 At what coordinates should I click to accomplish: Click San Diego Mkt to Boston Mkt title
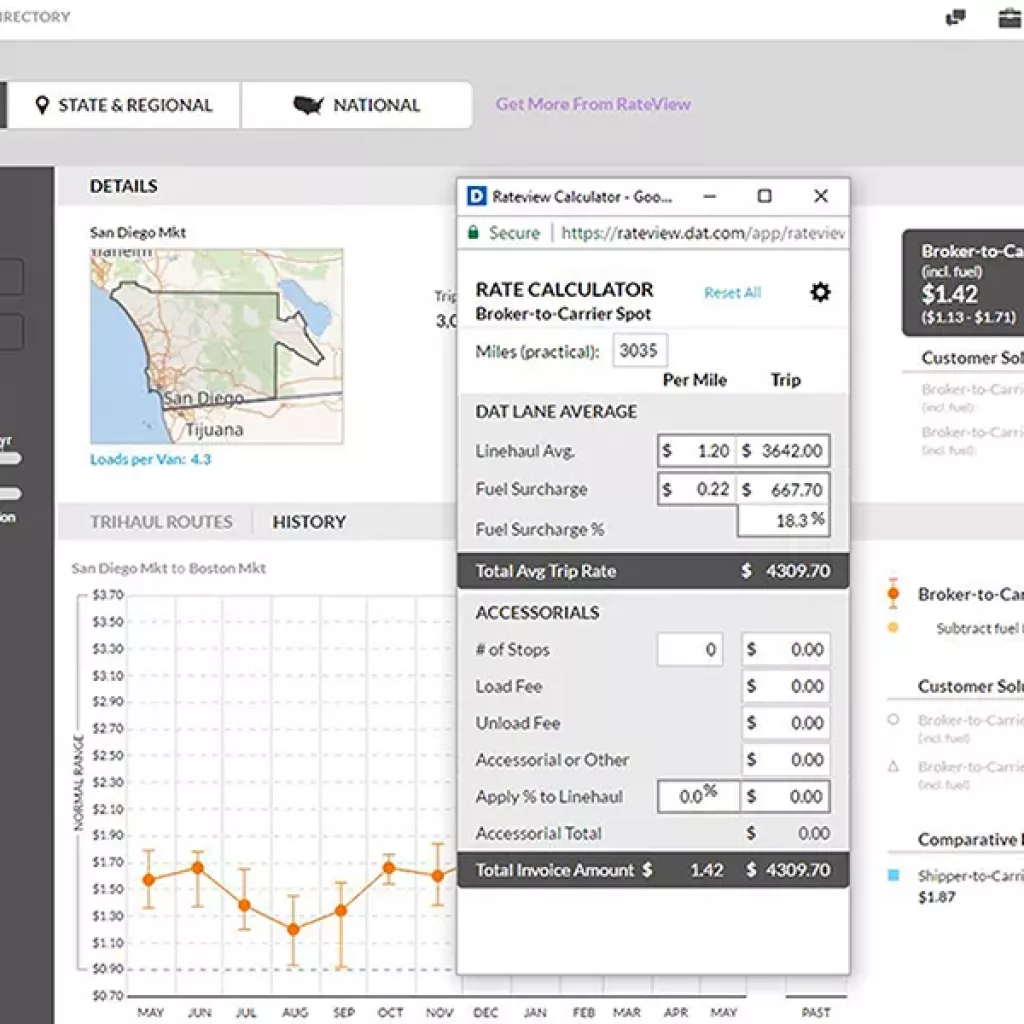coord(168,568)
